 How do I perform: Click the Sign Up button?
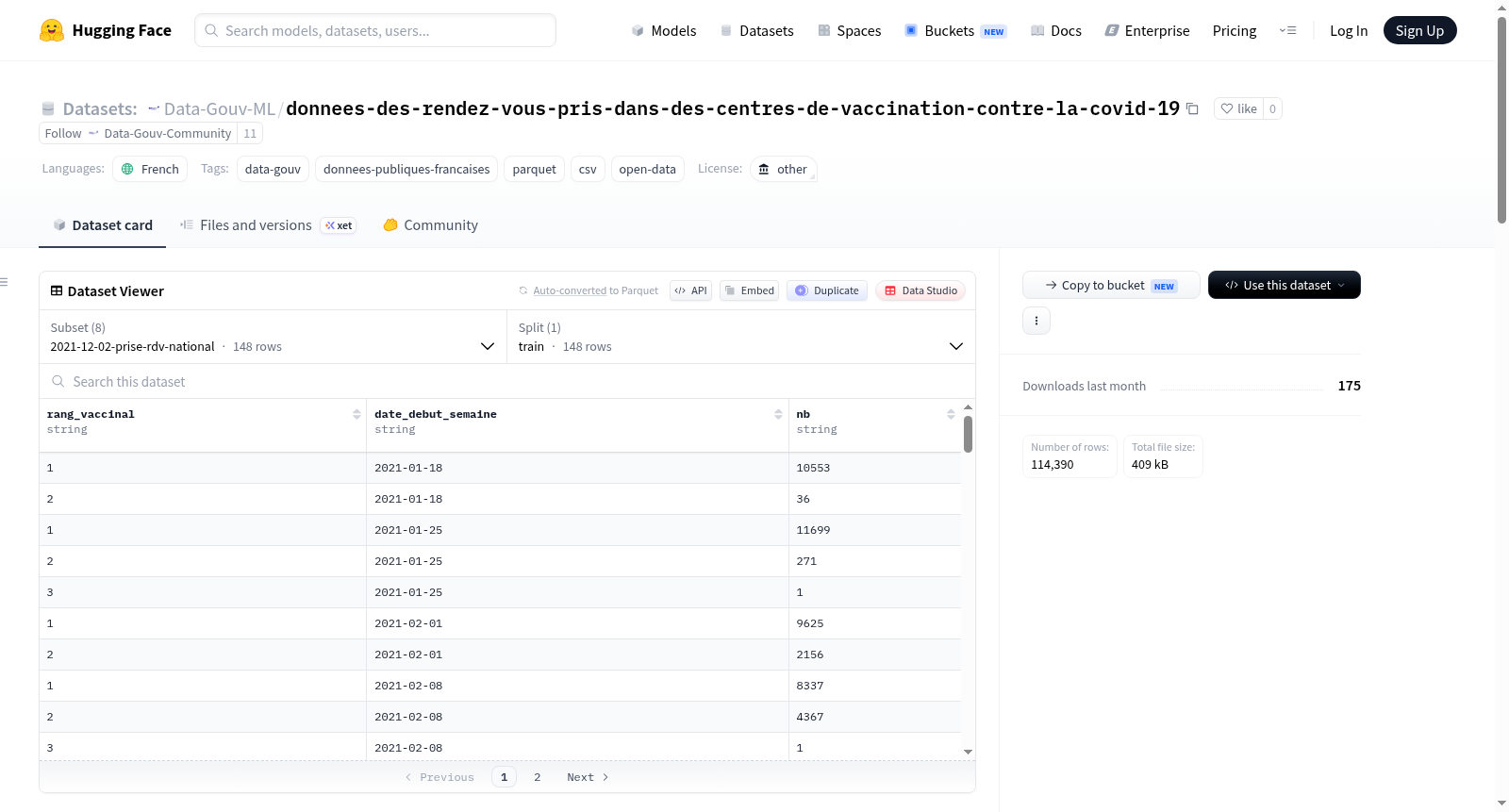(x=1419, y=30)
